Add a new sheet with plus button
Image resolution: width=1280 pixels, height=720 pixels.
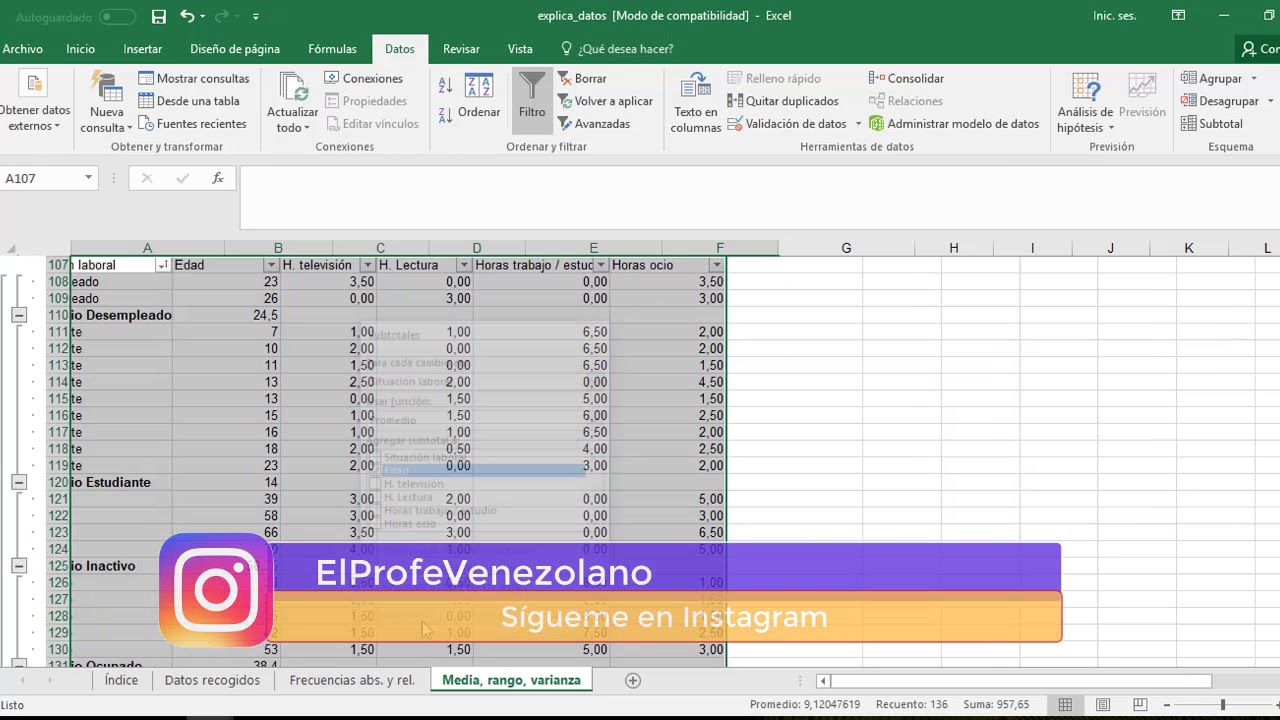pyautogui.click(x=632, y=680)
